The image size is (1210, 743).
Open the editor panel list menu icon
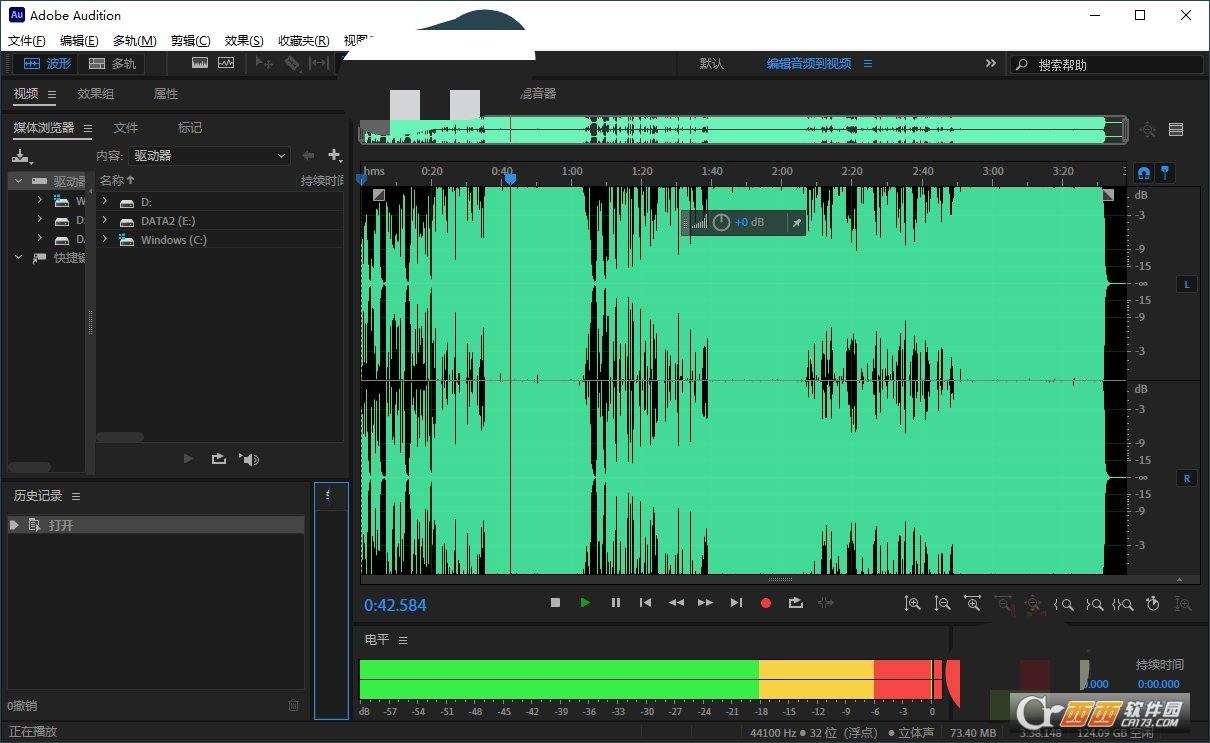[x=1176, y=129]
